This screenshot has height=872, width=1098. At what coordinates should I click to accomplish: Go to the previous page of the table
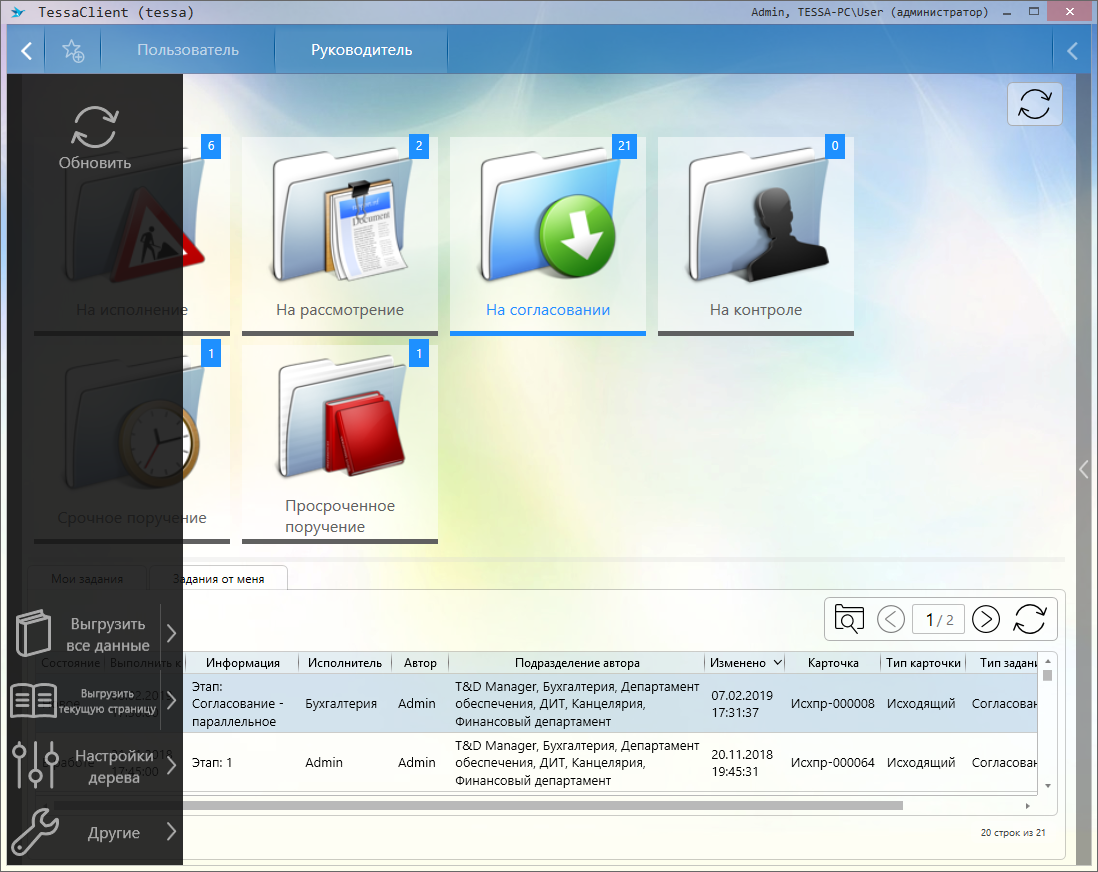(x=891, y=620)
